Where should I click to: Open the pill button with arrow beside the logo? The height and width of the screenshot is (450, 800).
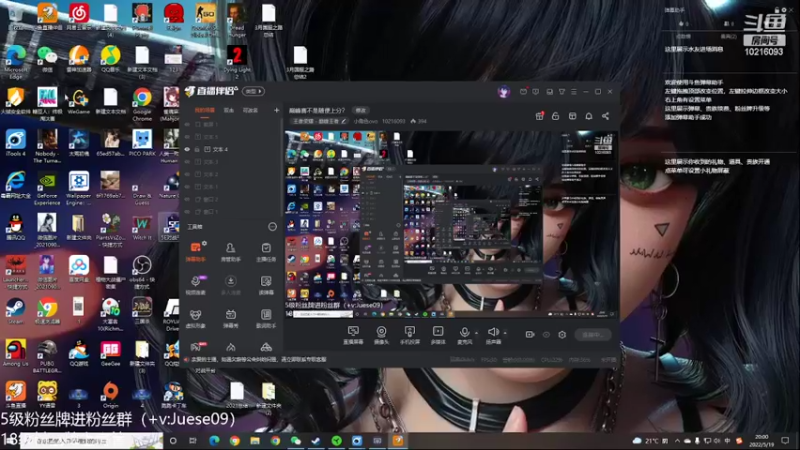pos(254,91)
